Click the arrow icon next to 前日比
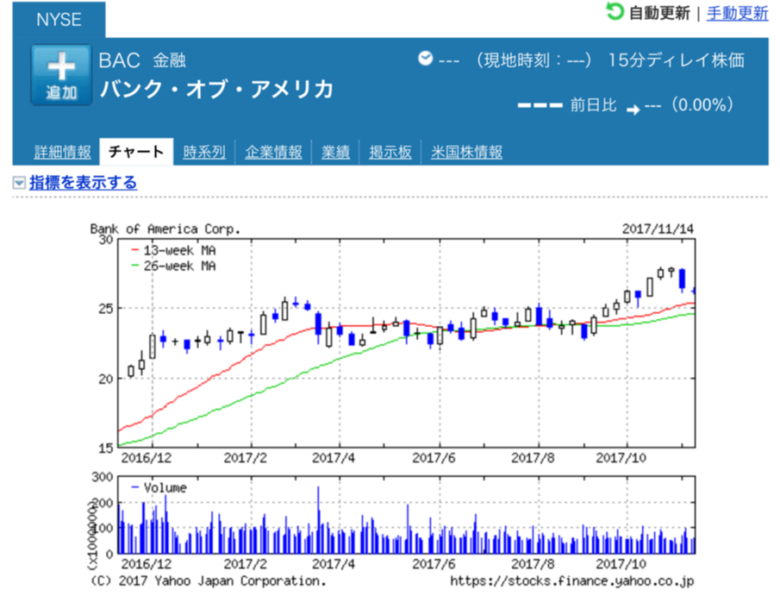 click(x=633, y=110)
